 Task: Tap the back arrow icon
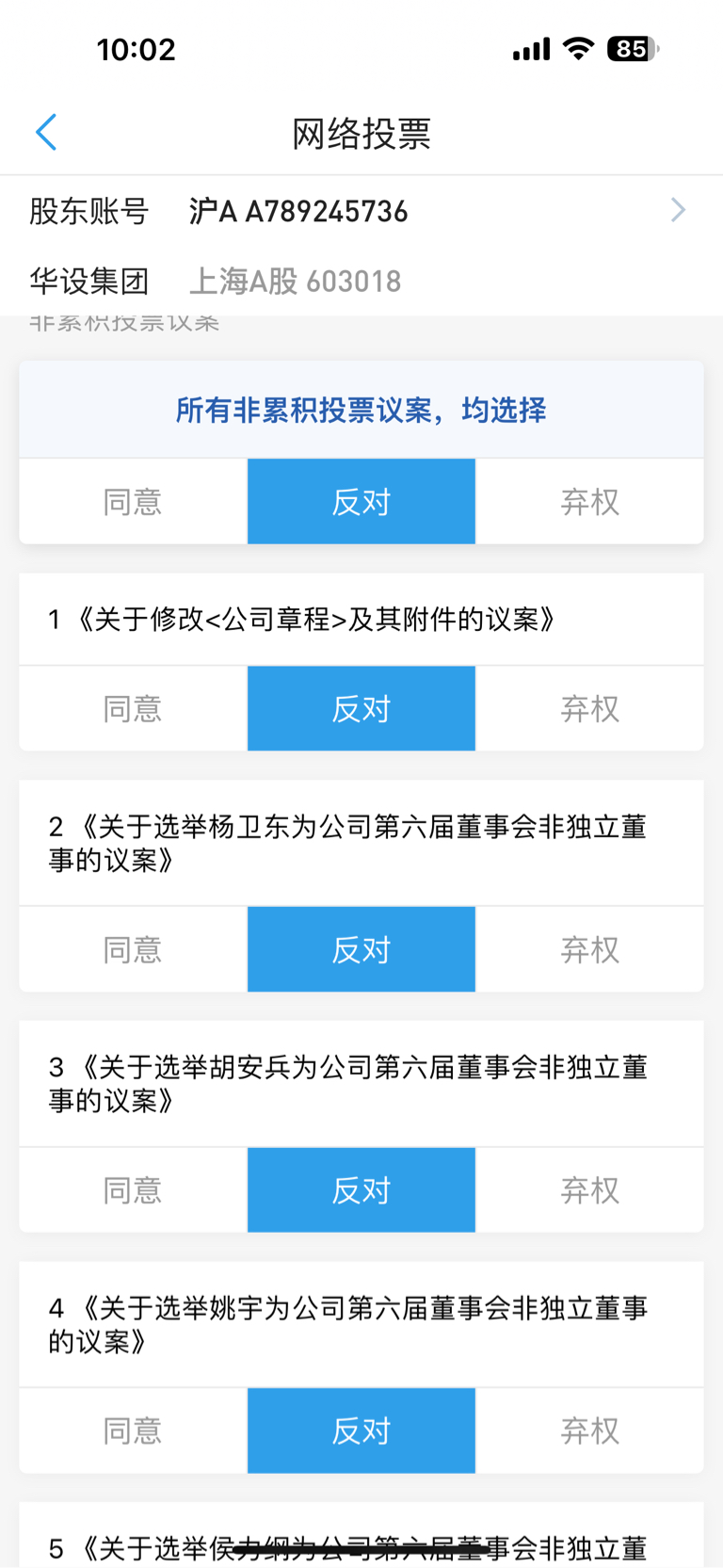[x=46, y=133]
